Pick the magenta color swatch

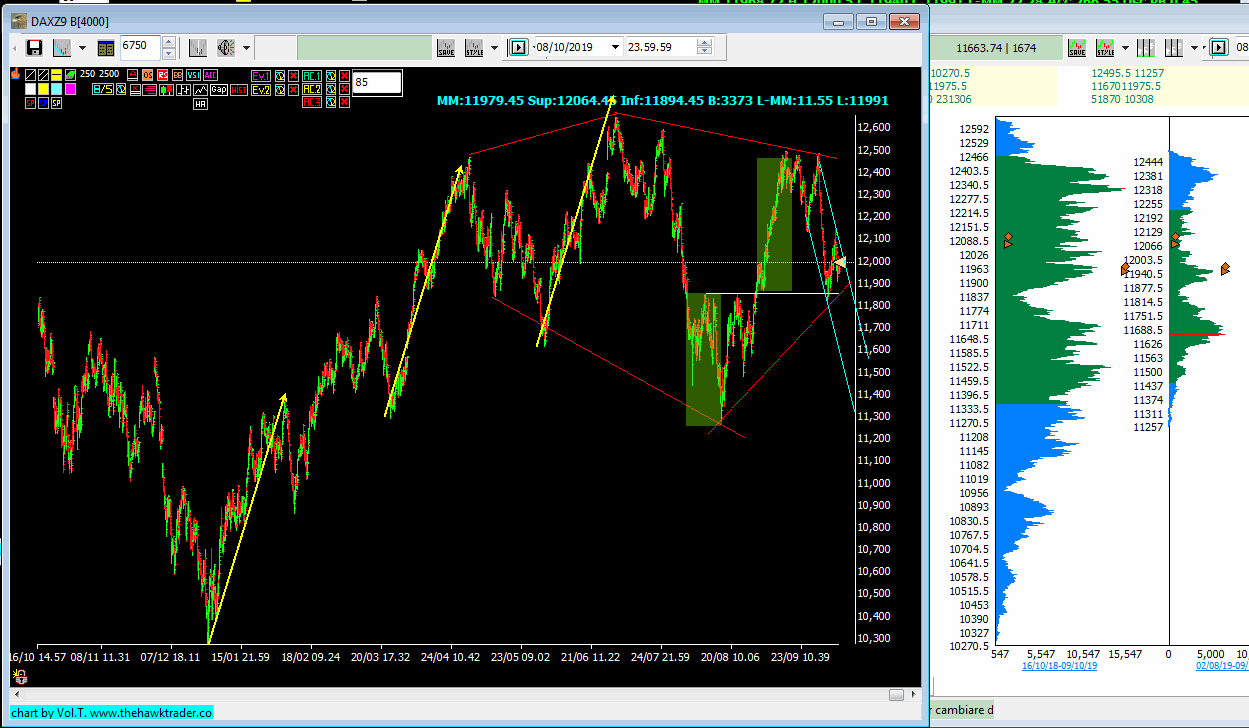tap(70, 89)
